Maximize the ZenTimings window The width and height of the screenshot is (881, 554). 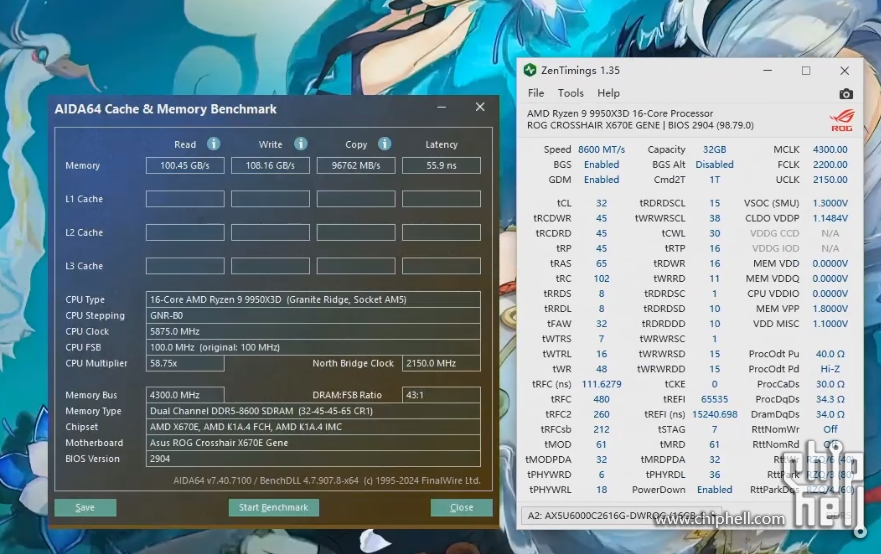point(806,71)
